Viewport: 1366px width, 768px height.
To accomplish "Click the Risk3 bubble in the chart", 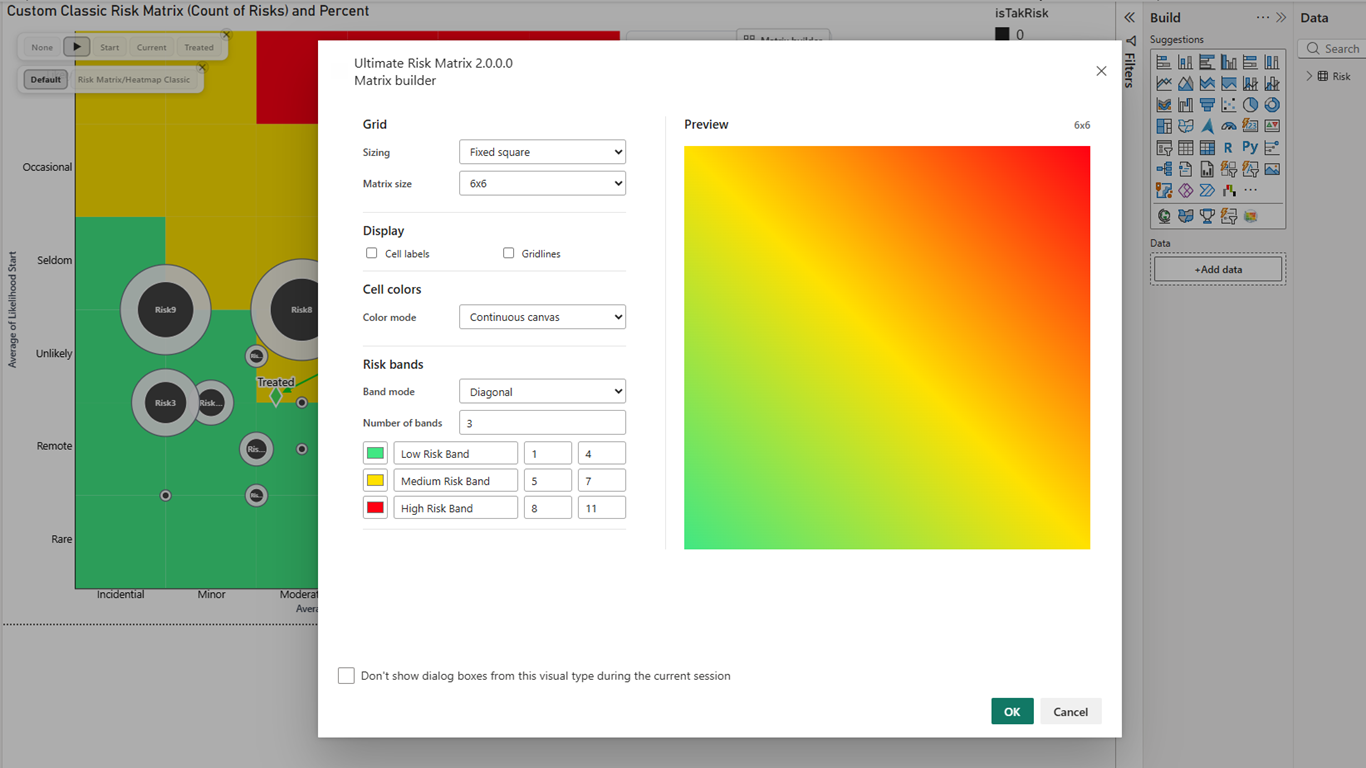I will (x=165, y=403).
